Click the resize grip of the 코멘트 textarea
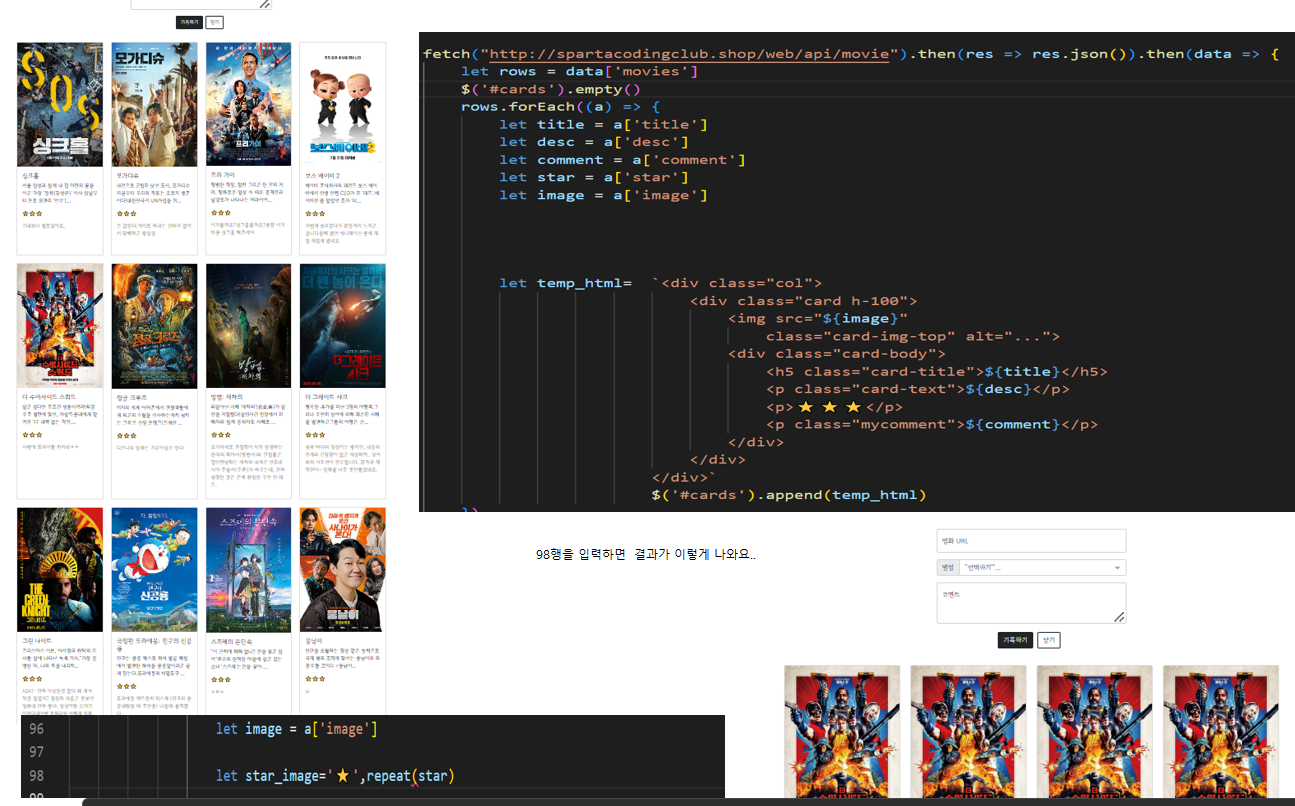This screenshot has width=1295, height=806. 1119,617
